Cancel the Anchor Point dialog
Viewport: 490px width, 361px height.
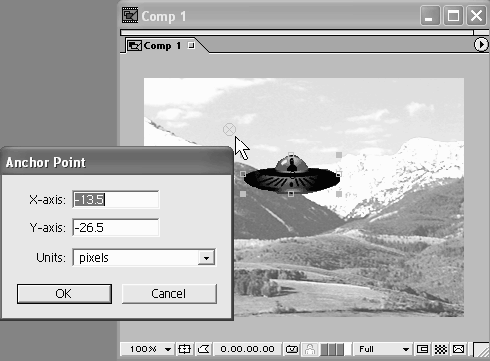[169, 294]
